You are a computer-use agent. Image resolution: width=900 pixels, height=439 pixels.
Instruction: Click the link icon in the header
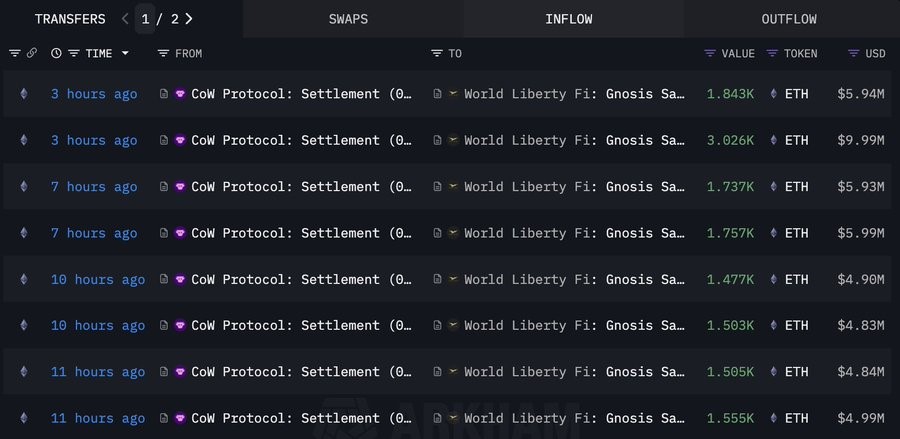click(32, 53)
